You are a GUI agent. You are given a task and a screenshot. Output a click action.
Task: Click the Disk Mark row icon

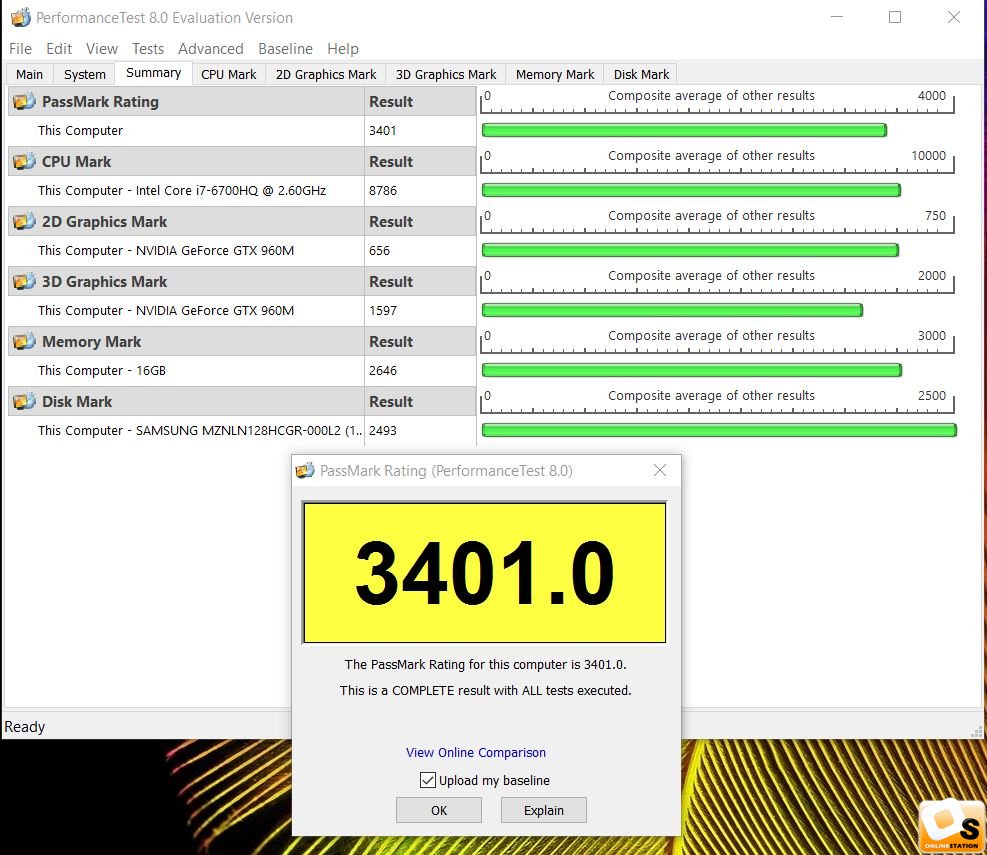click(24, 401)
